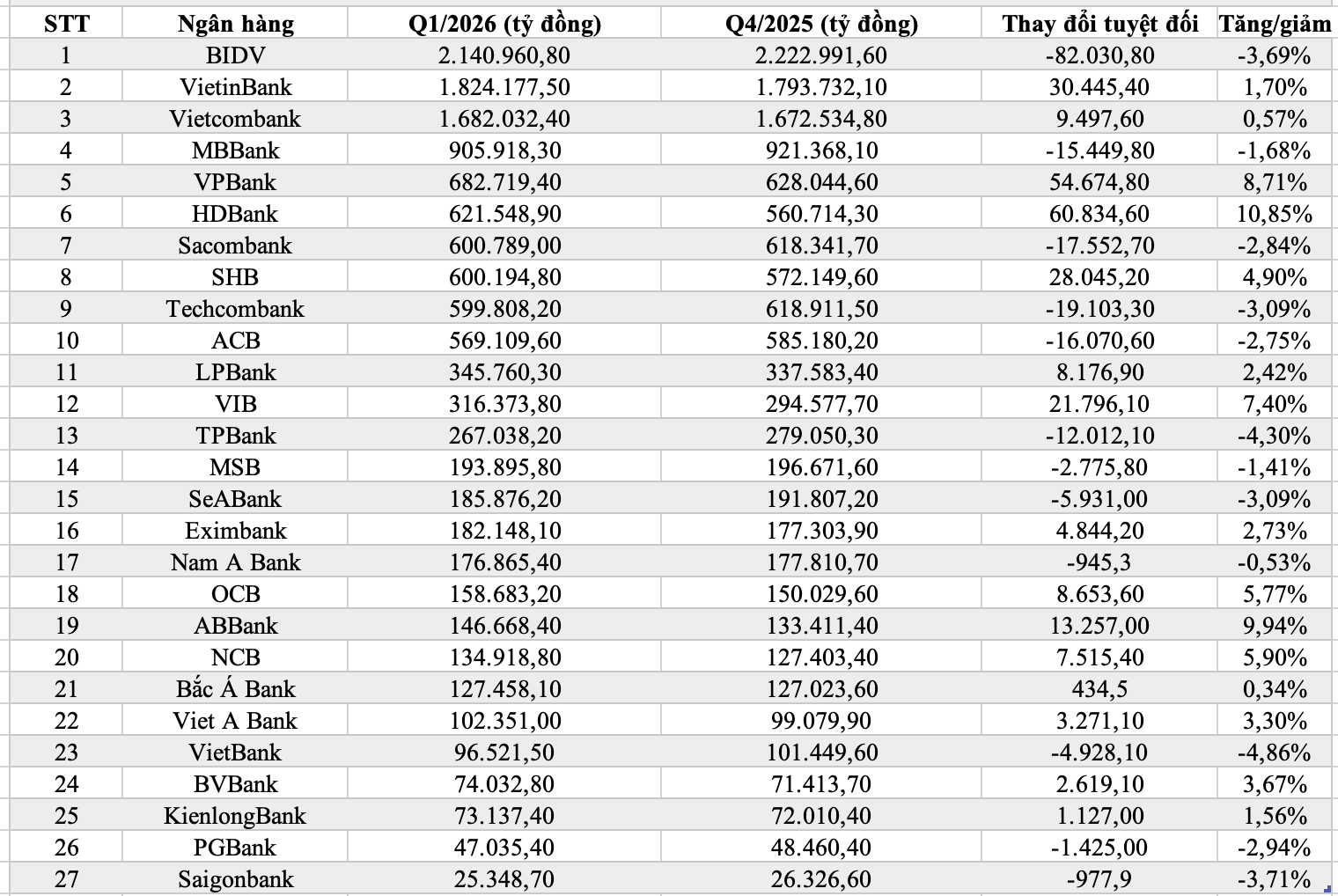1338x896 pixels.
Task: Select the Thay đổi tuyệt đối header
Action: [x=1099, y=23]
